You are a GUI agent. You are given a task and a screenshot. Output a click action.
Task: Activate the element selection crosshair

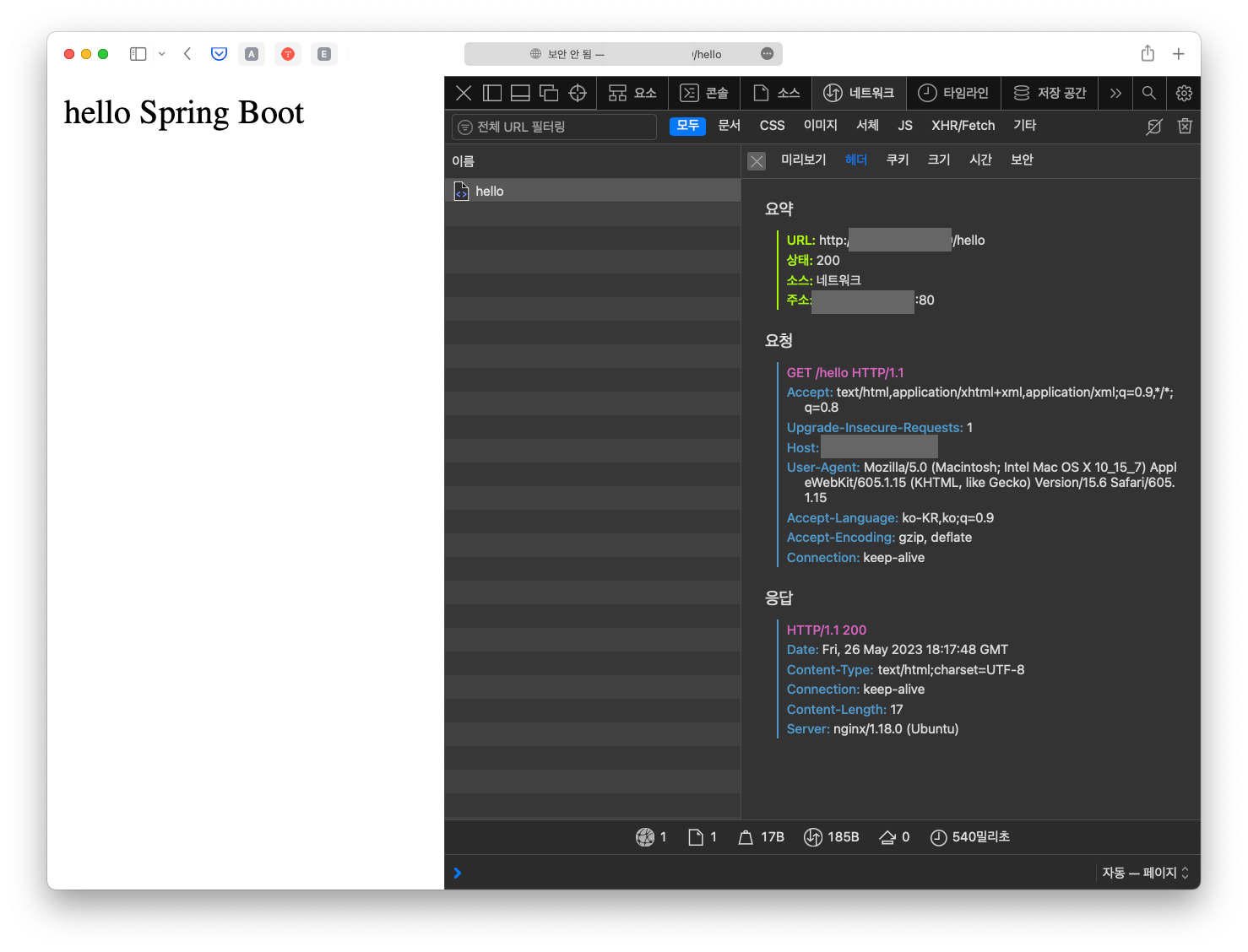[578, 93]
